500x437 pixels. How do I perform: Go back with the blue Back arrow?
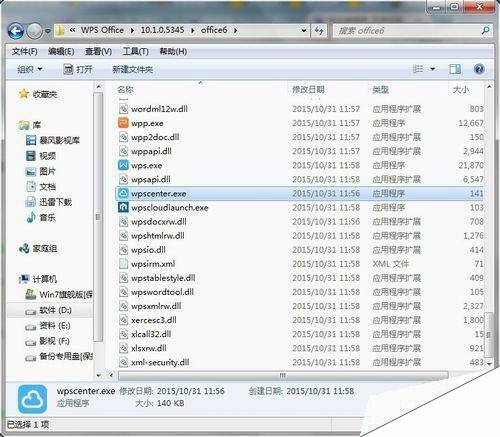coord(15,31)
